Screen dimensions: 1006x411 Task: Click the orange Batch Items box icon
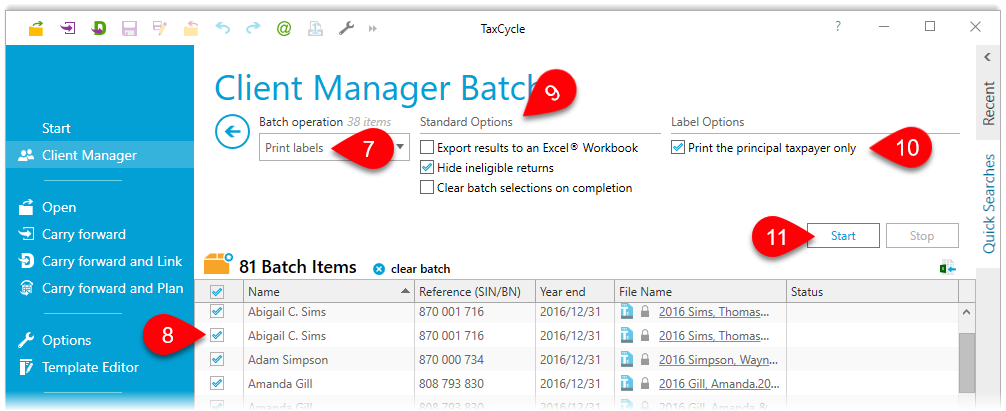pyautogui.click(x=218, y=264)
